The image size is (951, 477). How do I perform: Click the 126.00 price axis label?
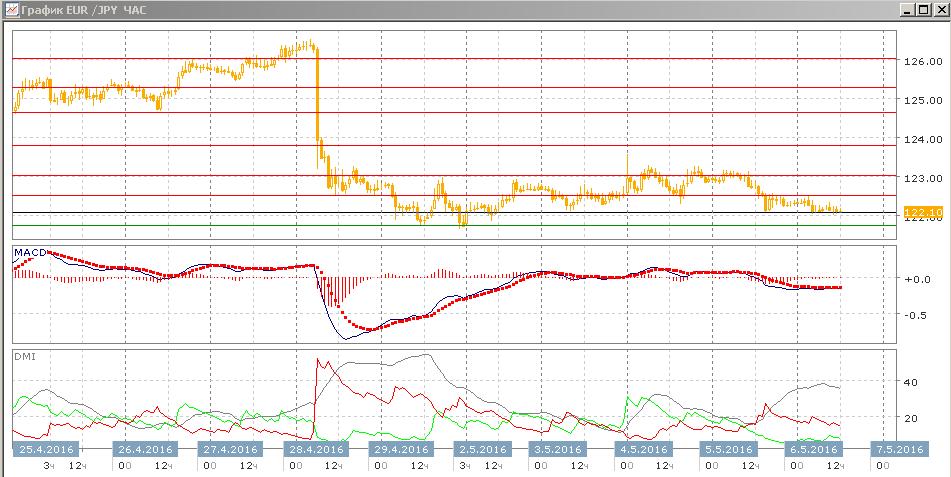pyautogui.click(x=922, y=61)
